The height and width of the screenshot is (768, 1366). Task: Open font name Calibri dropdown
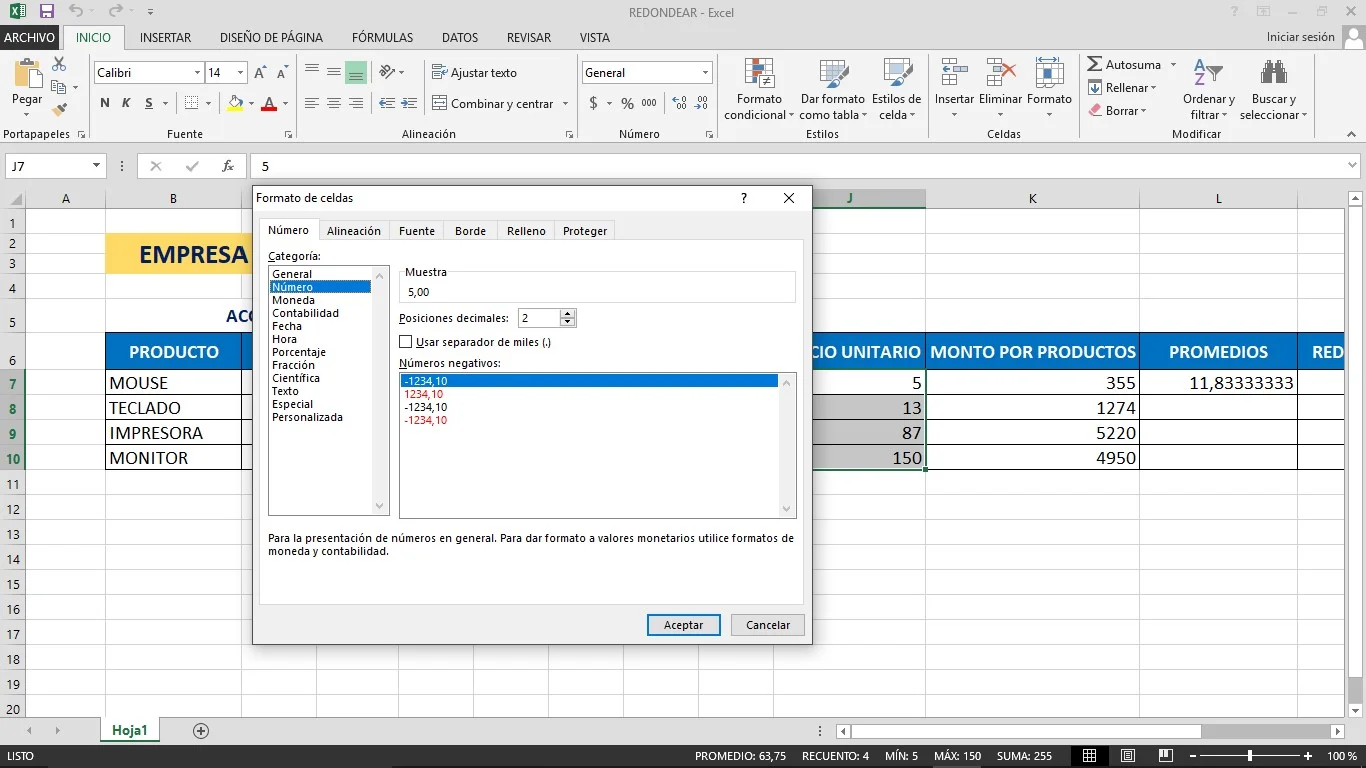click(x=197, y=73)
